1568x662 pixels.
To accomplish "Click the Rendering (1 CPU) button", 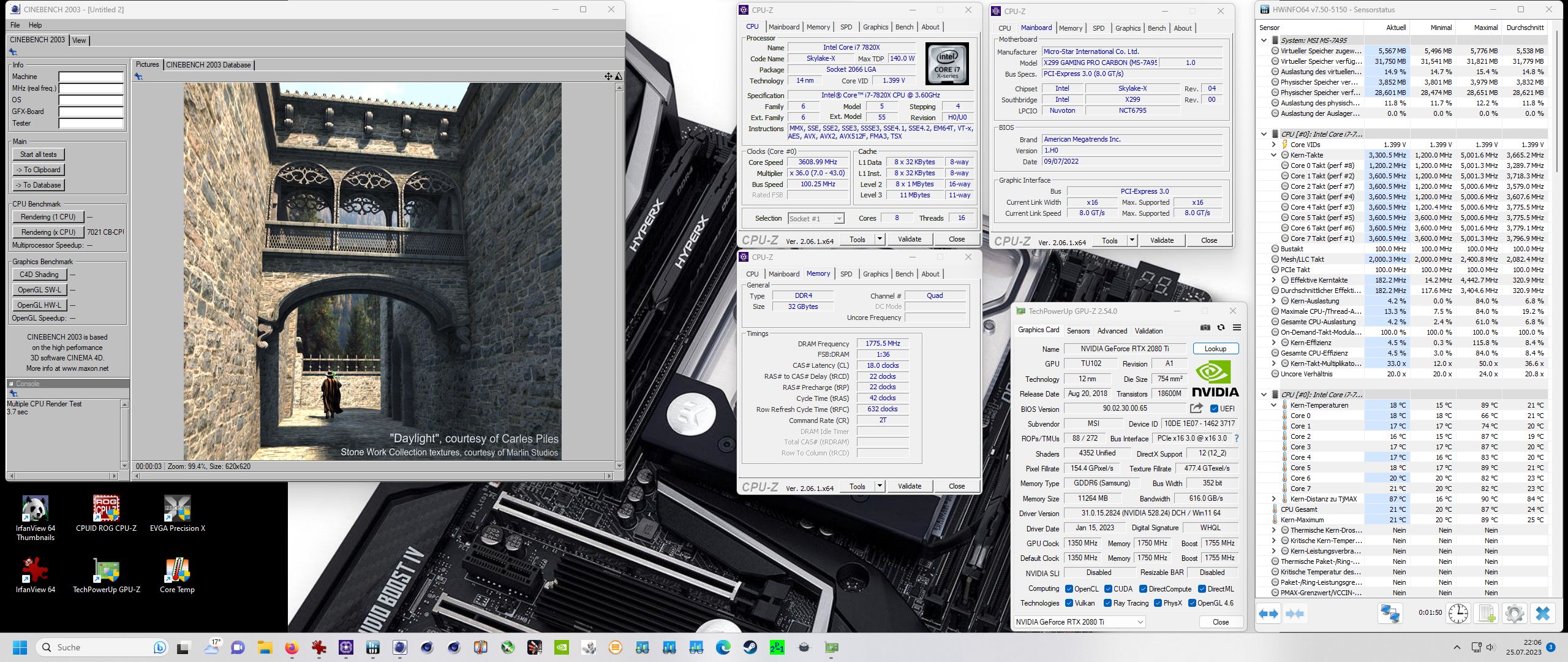I will point(48,217).
